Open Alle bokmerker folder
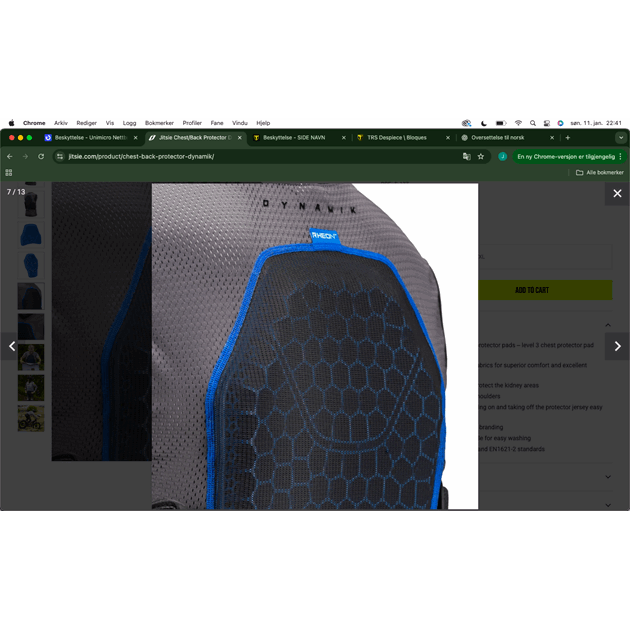 [599, 172]
